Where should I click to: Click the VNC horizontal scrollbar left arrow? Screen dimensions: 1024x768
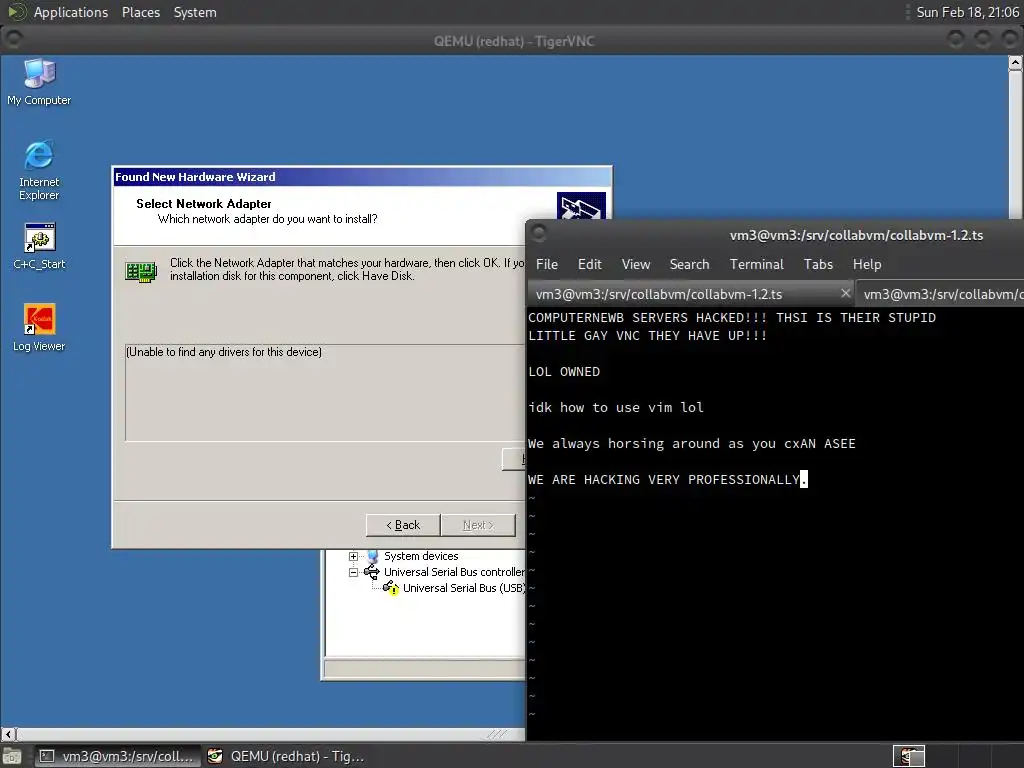(8, 734)
